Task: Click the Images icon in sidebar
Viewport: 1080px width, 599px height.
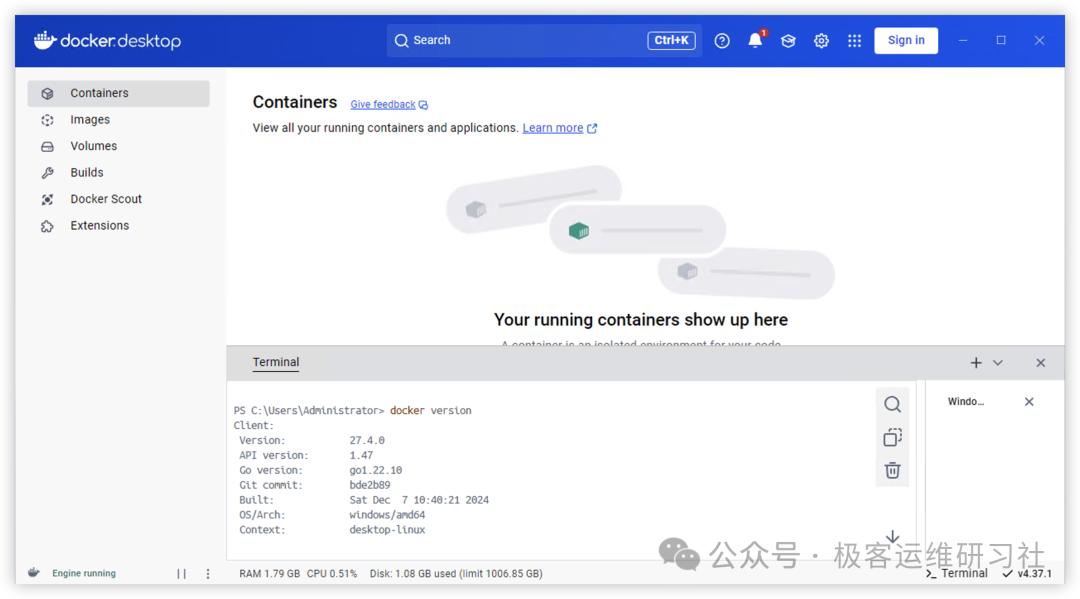Action: pyautogui.click(x=48, y=120)
